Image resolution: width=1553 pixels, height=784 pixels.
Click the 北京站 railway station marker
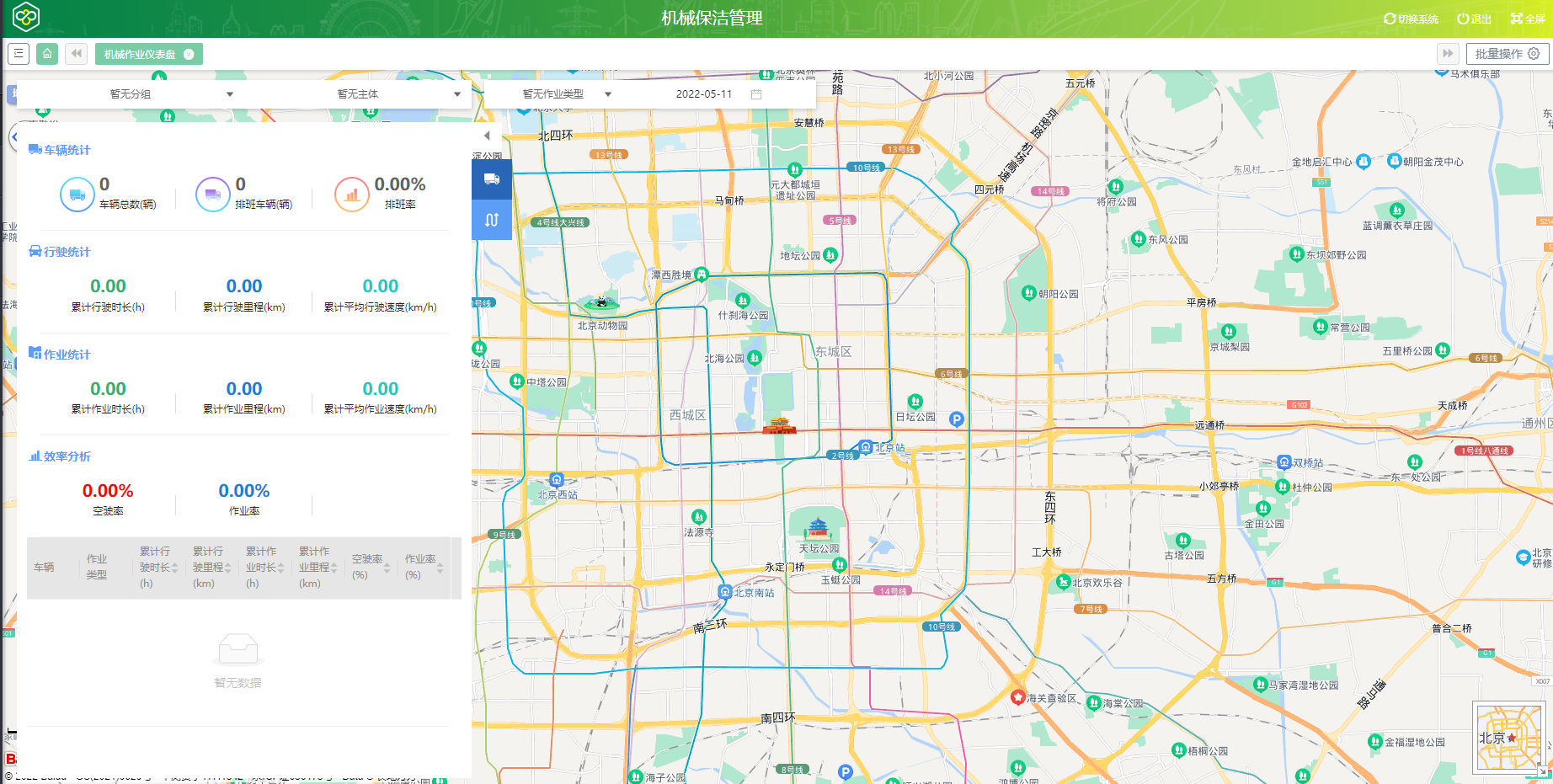(x=866, y=447)
